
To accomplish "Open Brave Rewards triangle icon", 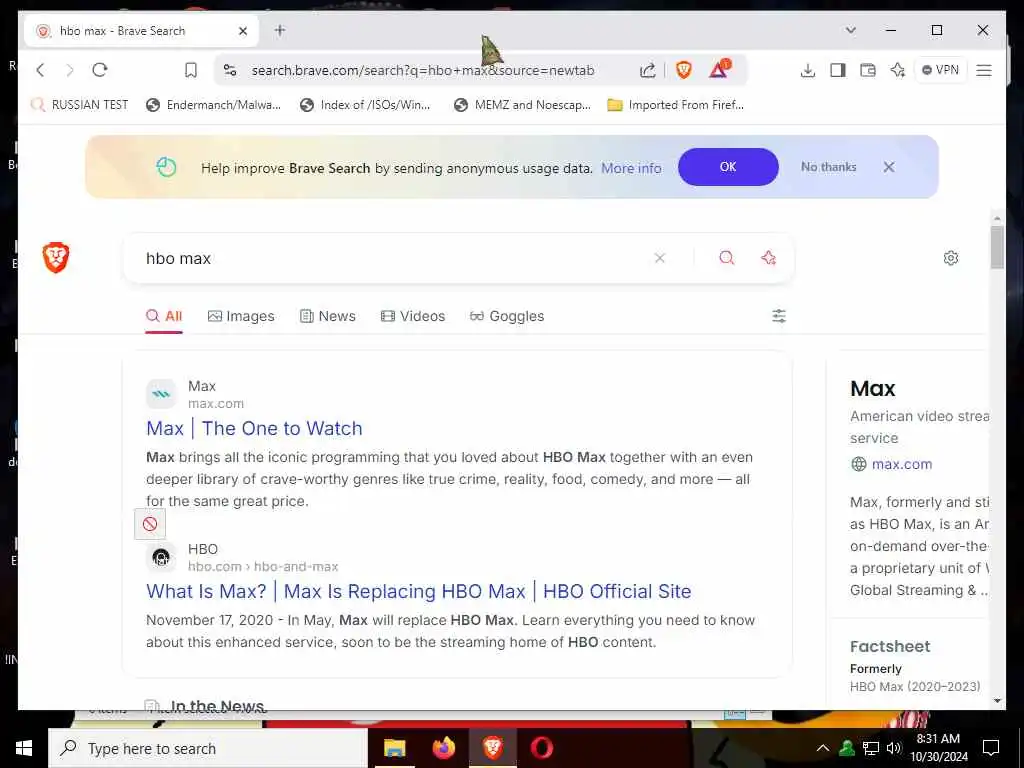I will click(x=719, y=69).
